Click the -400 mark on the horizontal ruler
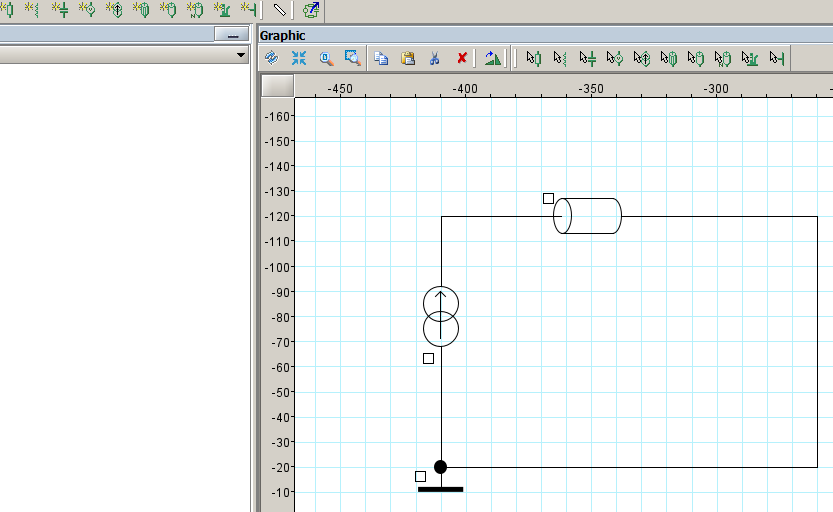The height and width of the screenshot is (512, 833). click(x=465, y=89)
